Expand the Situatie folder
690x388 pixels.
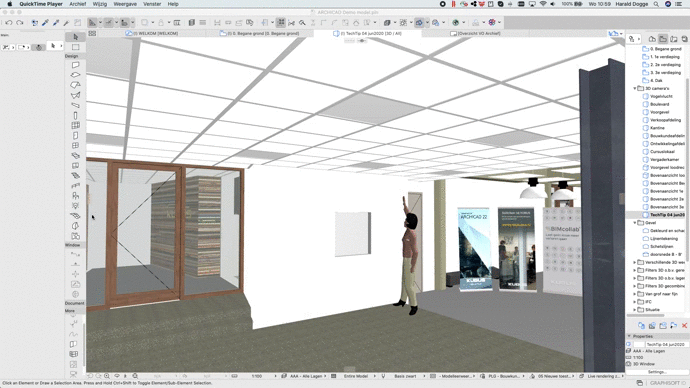click(x=635, y=310)
